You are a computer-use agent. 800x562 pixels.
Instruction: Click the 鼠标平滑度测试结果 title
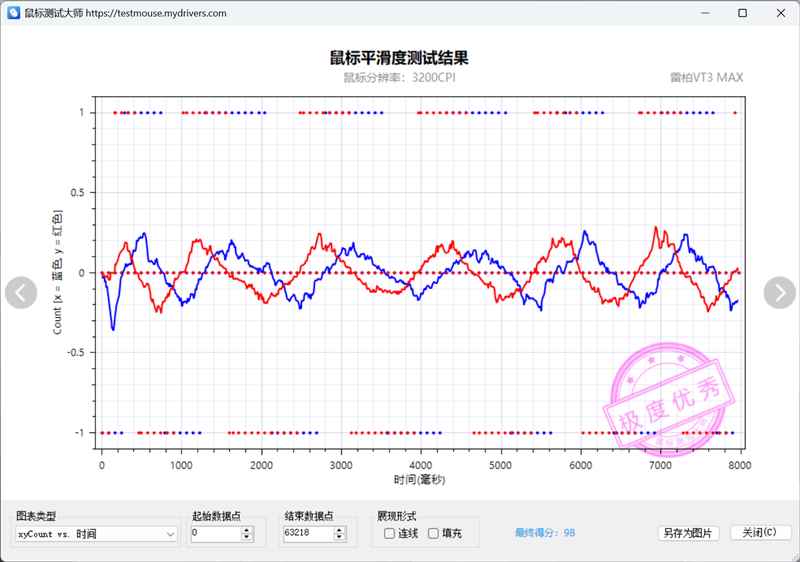click(x=399, y=58)
